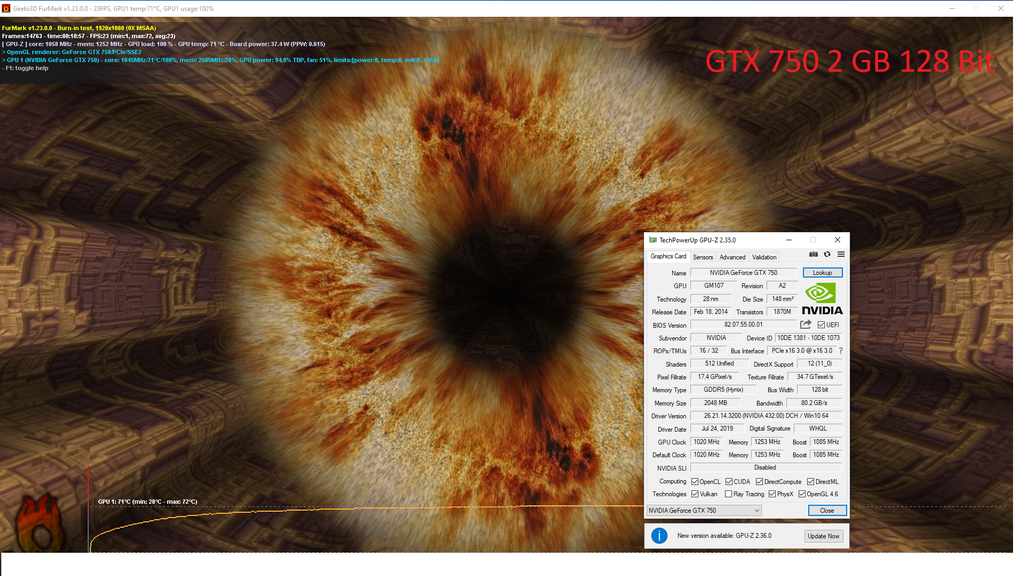This screenshot has width=1024, height=576.
Task: Select the Graphics Card tab
Action: pos(668,257)
